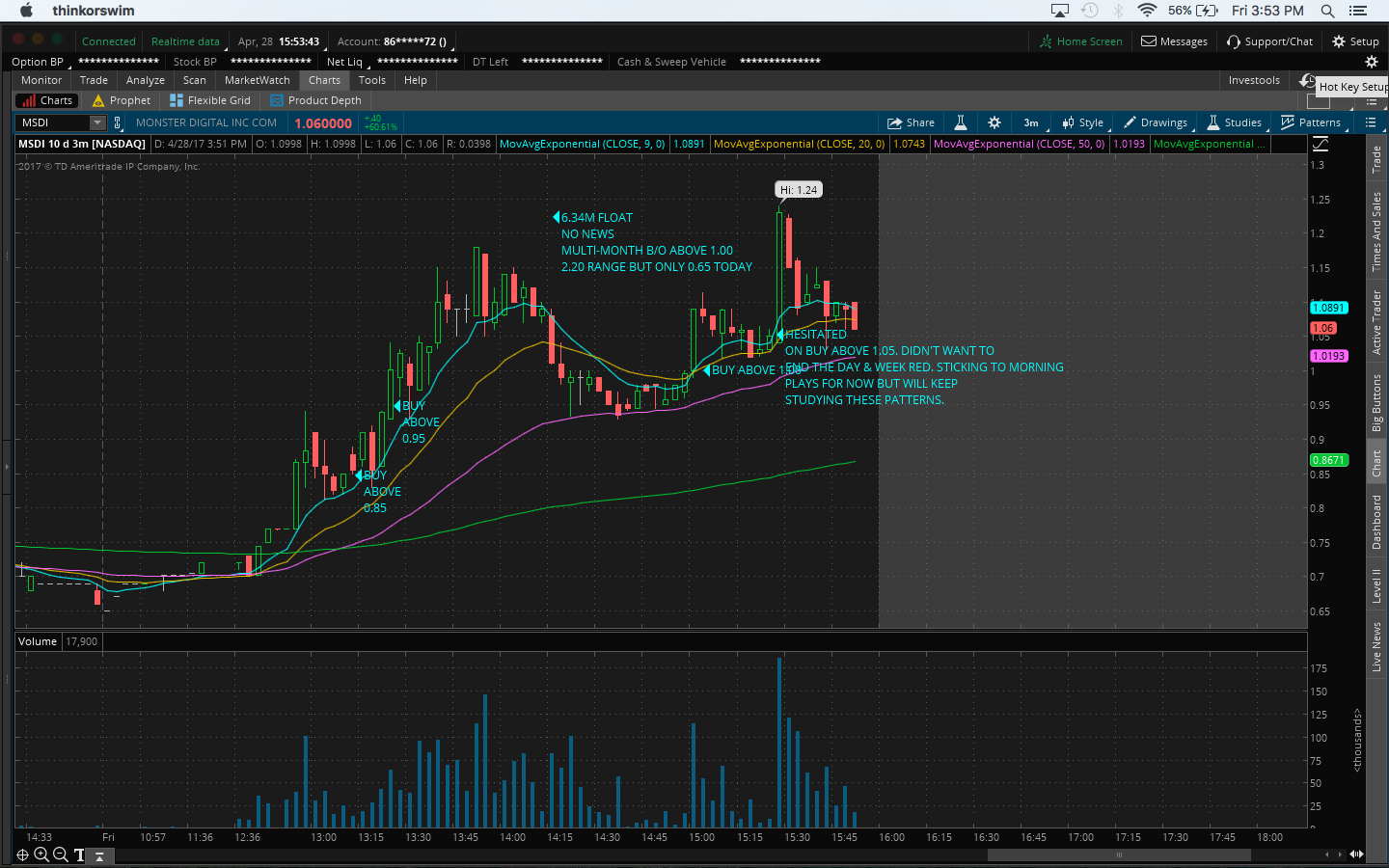Open the Home Screen leaf icon
The width and height of the screenshot is (1389, 868).
tap(1046, 41)
